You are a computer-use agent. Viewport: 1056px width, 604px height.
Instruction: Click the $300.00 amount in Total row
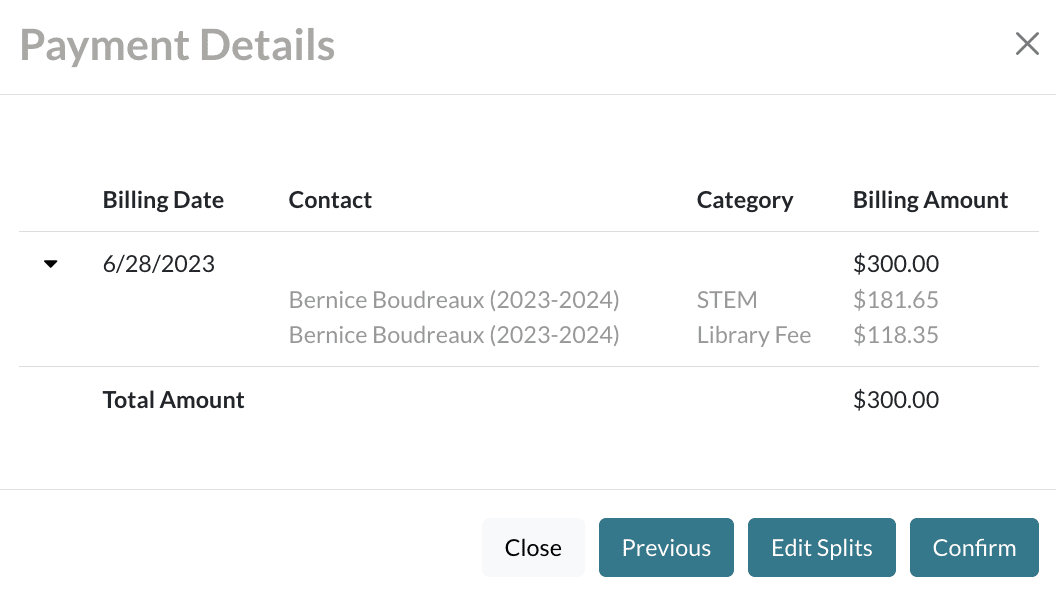(895, 400)
